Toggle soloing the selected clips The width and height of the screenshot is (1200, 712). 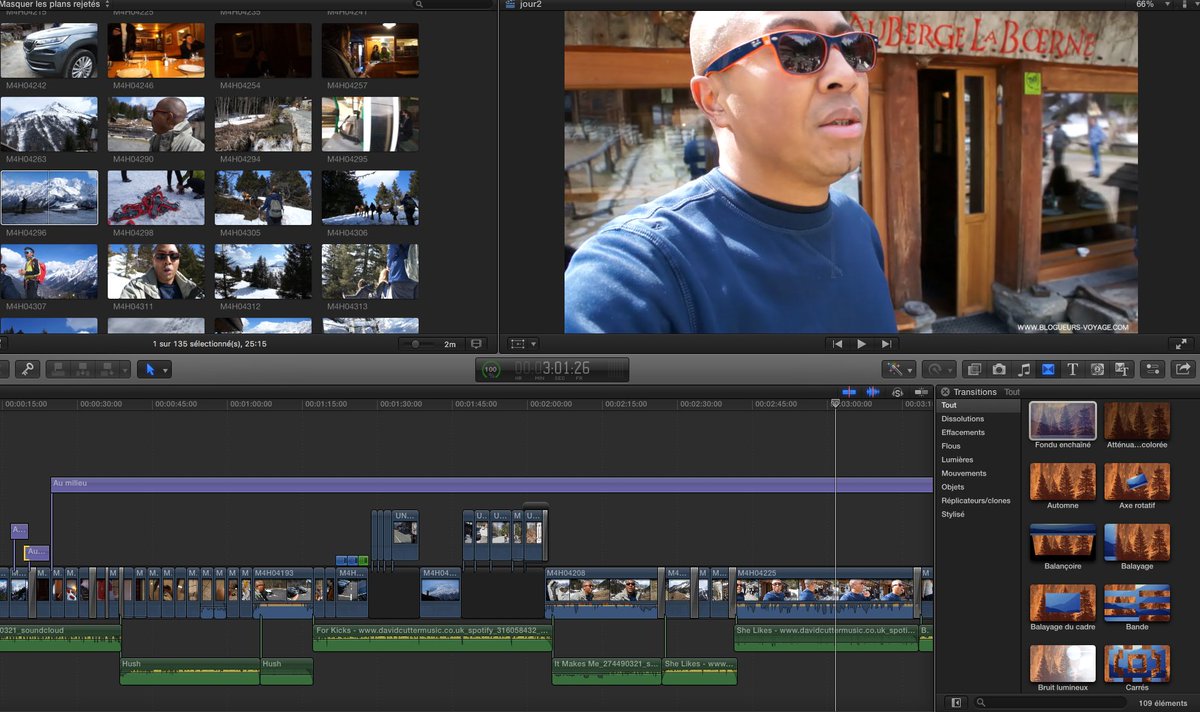tap(897, 392)
